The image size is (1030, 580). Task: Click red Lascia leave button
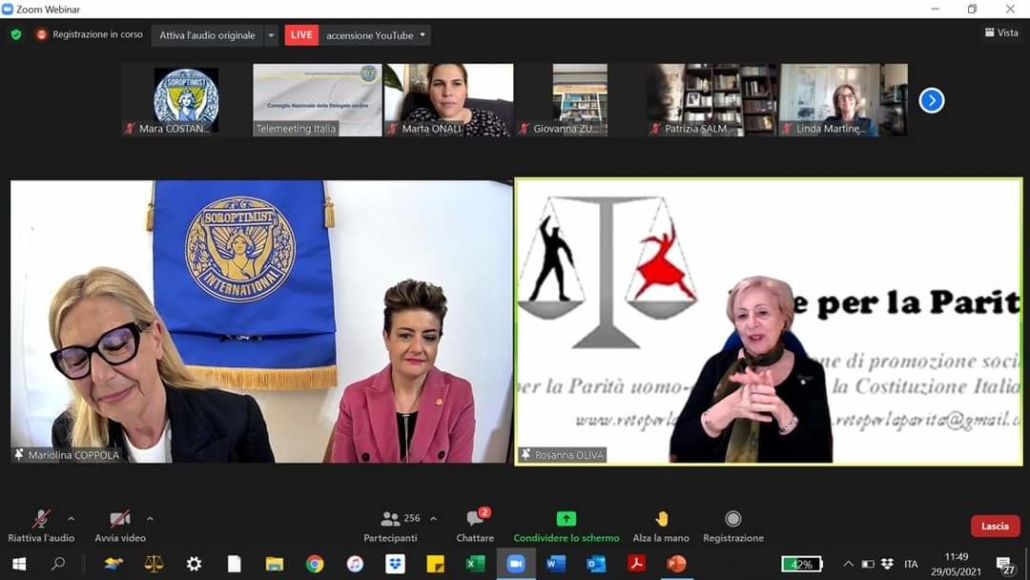click(995, 526)
